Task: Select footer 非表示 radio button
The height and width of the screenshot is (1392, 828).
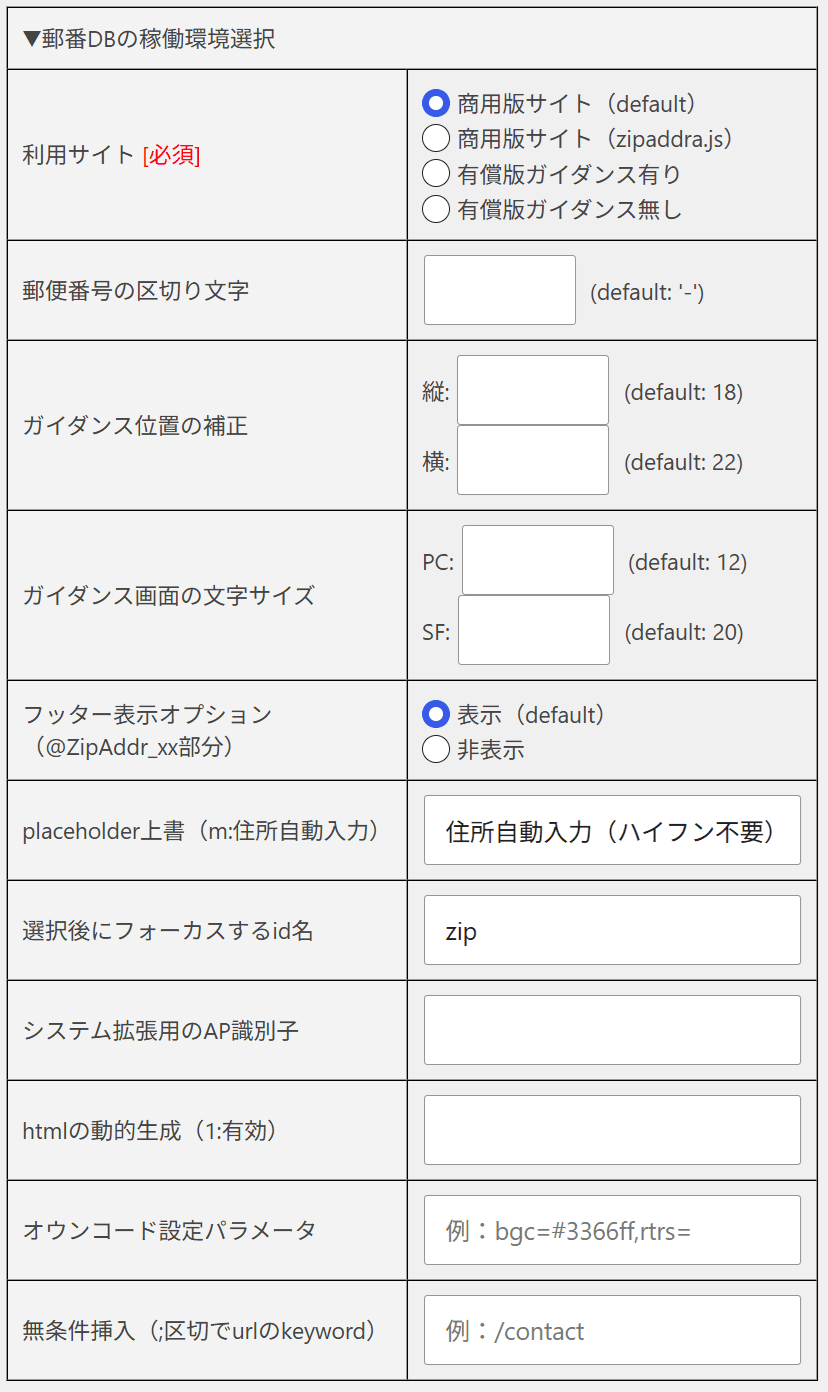Action: 436,749
